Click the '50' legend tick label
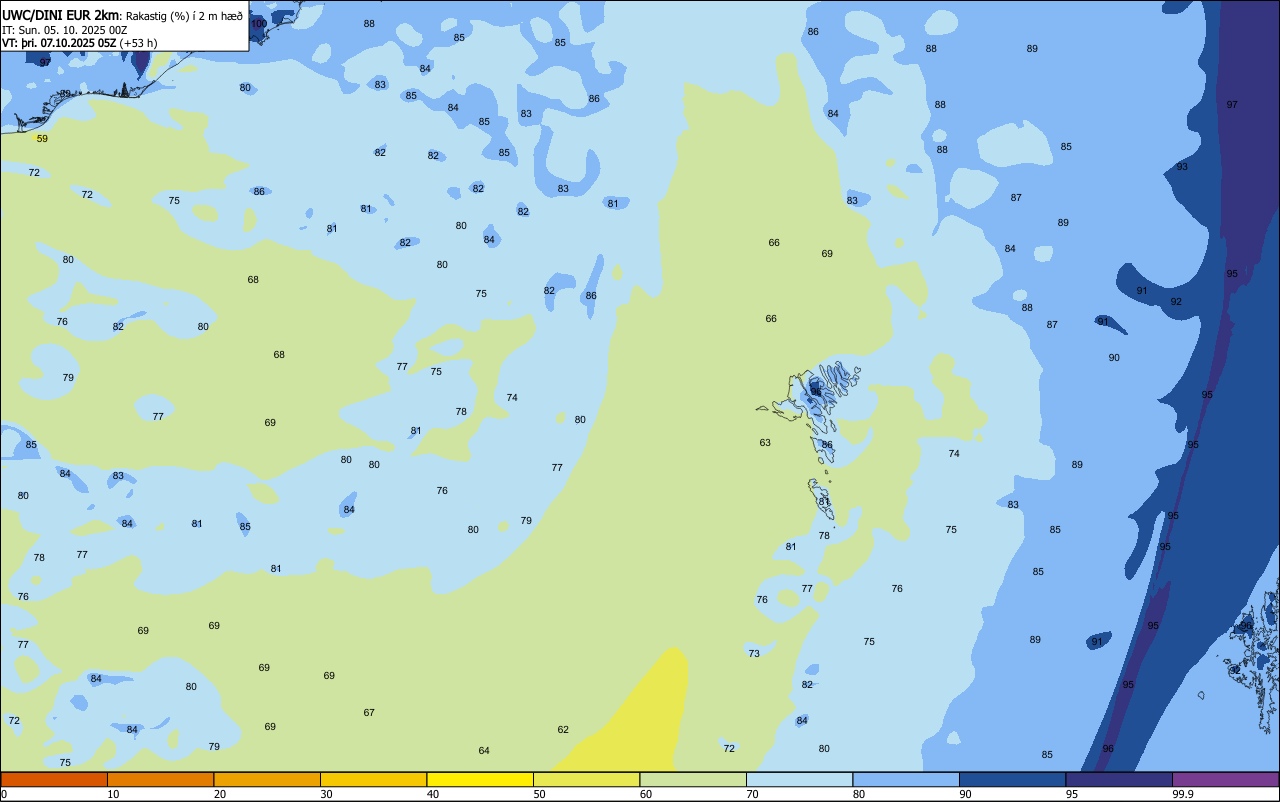 click(539, 794)
